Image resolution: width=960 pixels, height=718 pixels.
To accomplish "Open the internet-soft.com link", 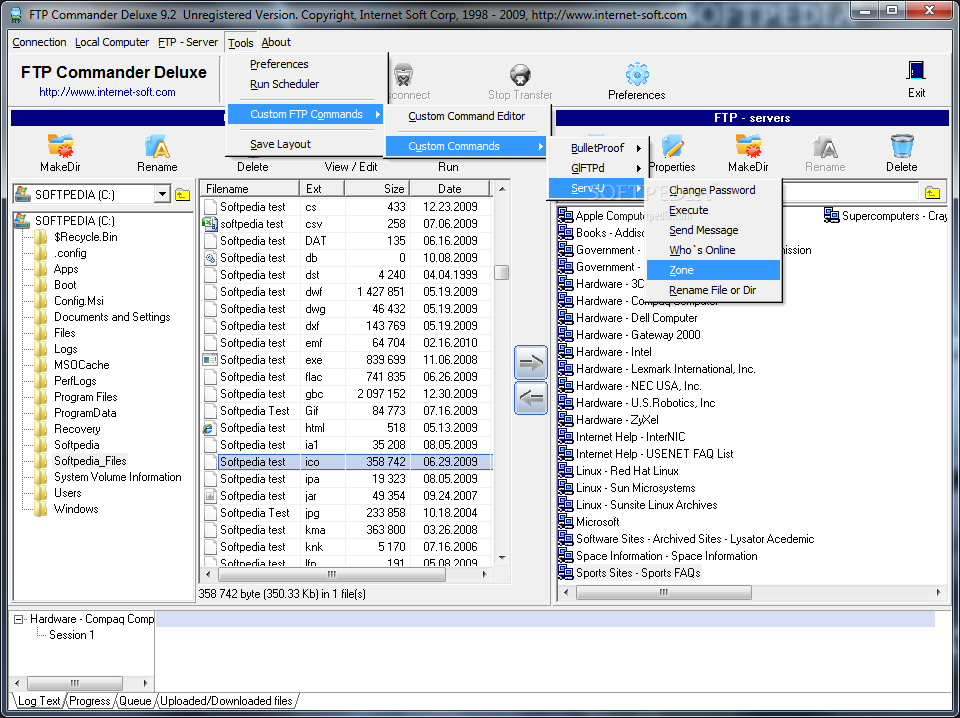I will click(x=107, y=92).
